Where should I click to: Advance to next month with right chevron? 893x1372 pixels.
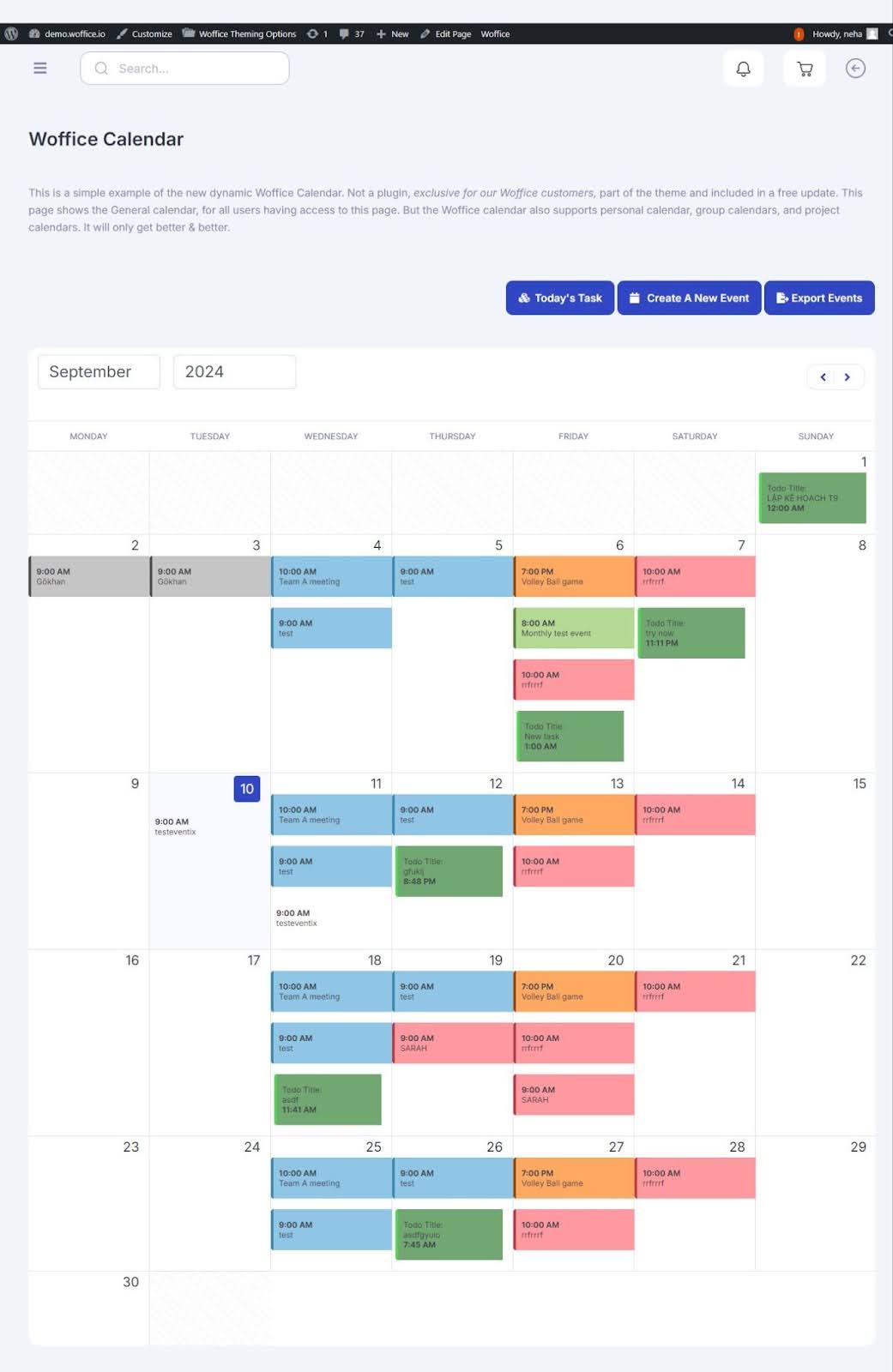click(x=848, y=377)
